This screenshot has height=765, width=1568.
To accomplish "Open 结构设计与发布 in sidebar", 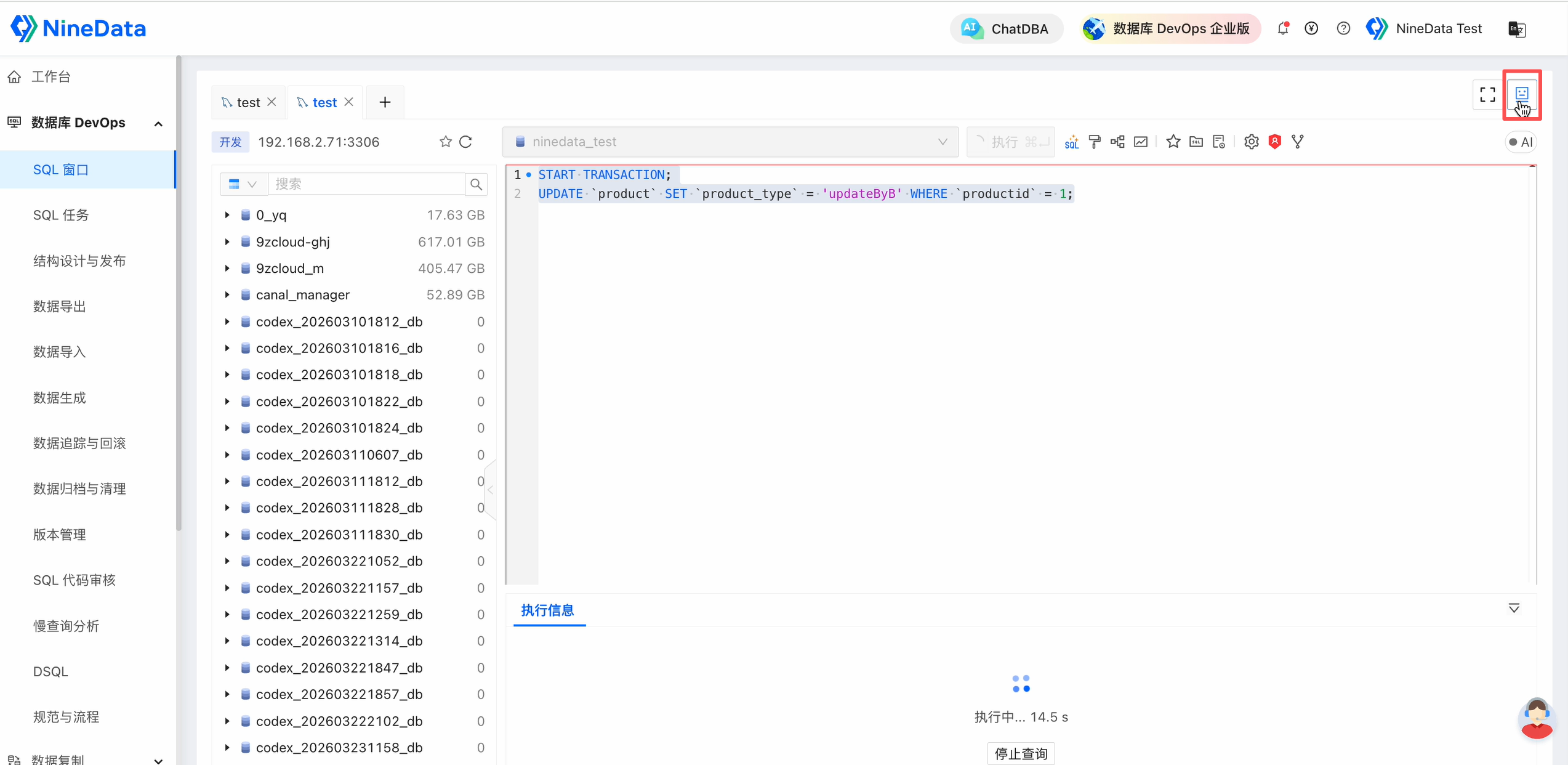I will 79,261.
